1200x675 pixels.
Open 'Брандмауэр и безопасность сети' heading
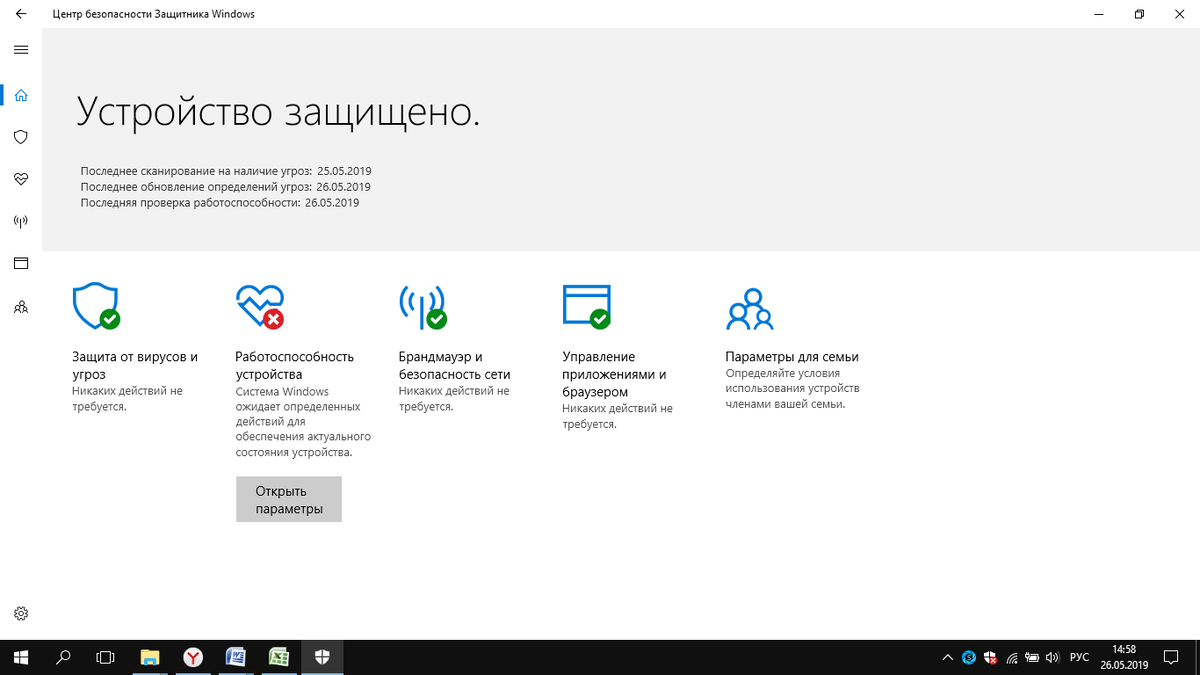[455, 365]
